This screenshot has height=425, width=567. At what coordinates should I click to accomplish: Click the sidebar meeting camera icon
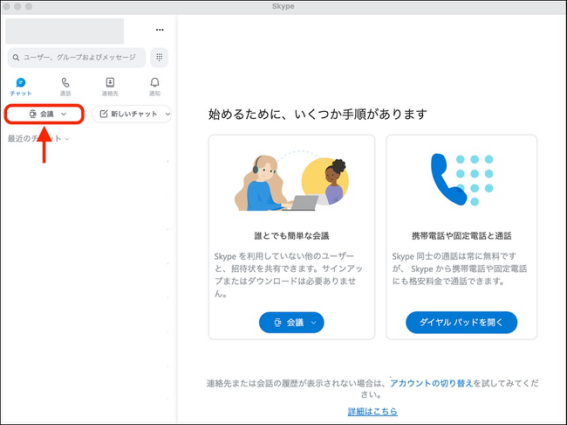click(33, 114)
